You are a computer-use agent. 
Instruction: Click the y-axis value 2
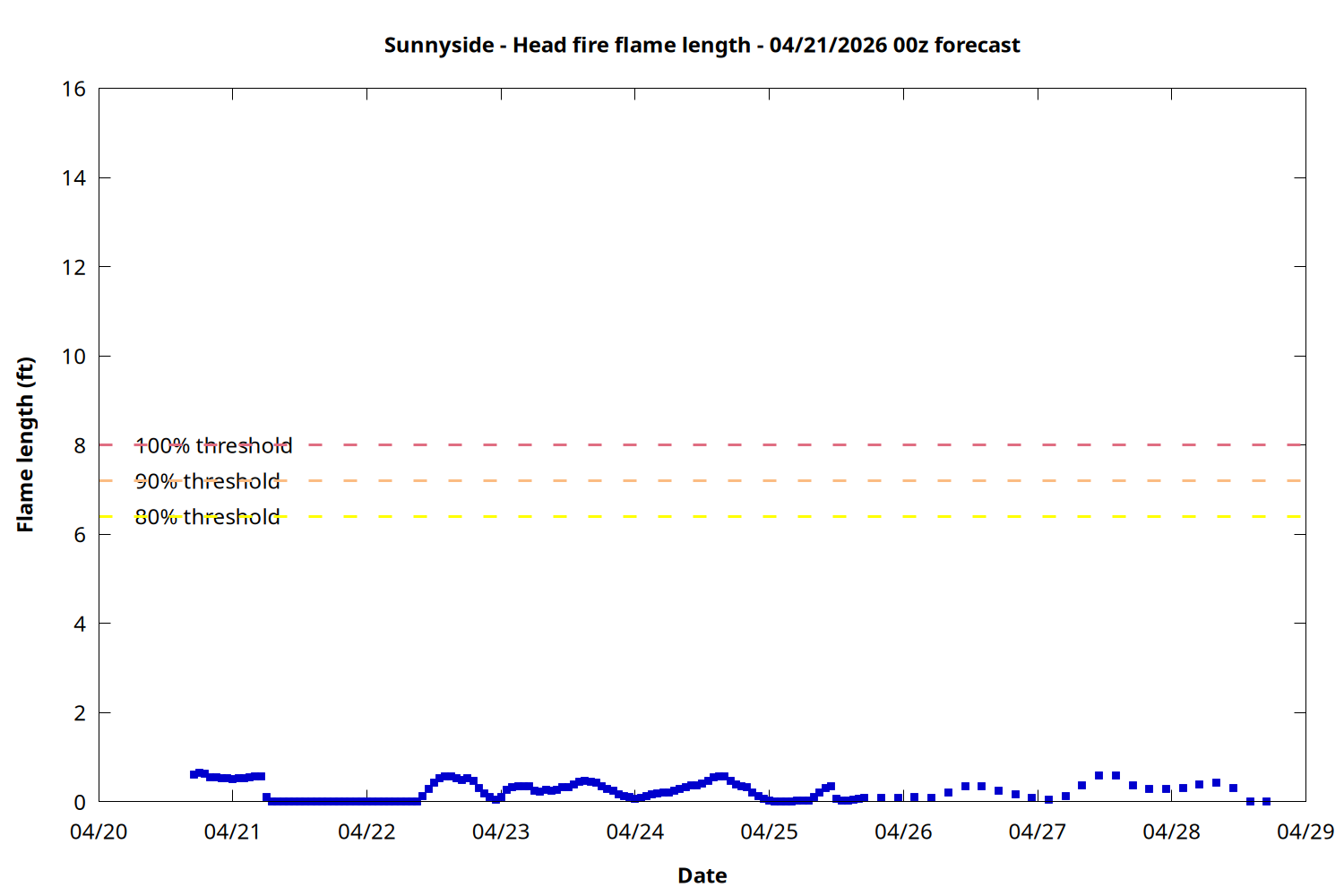80,713
